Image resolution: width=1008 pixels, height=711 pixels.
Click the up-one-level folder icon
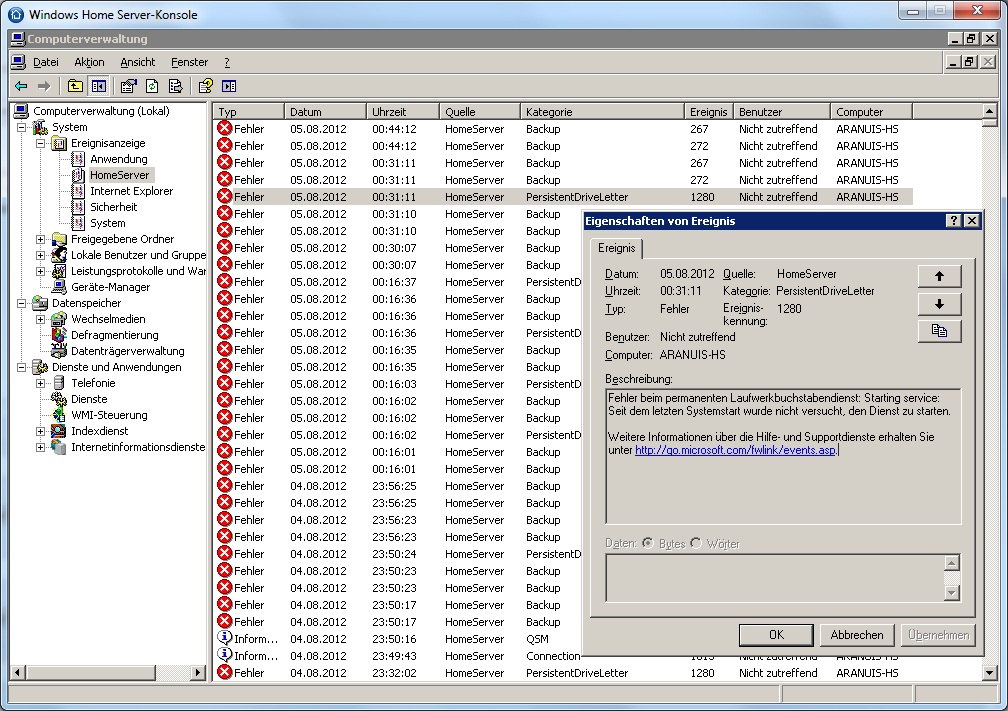75,86
